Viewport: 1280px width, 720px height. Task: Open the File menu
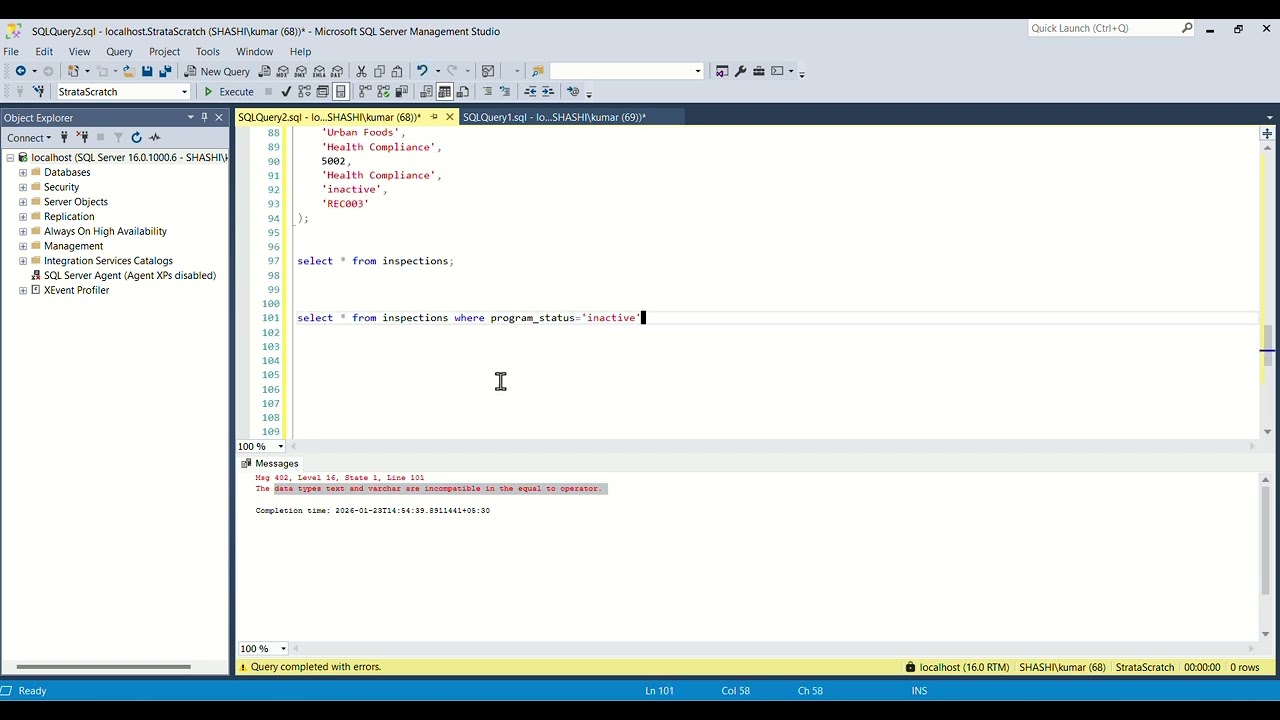11,51
